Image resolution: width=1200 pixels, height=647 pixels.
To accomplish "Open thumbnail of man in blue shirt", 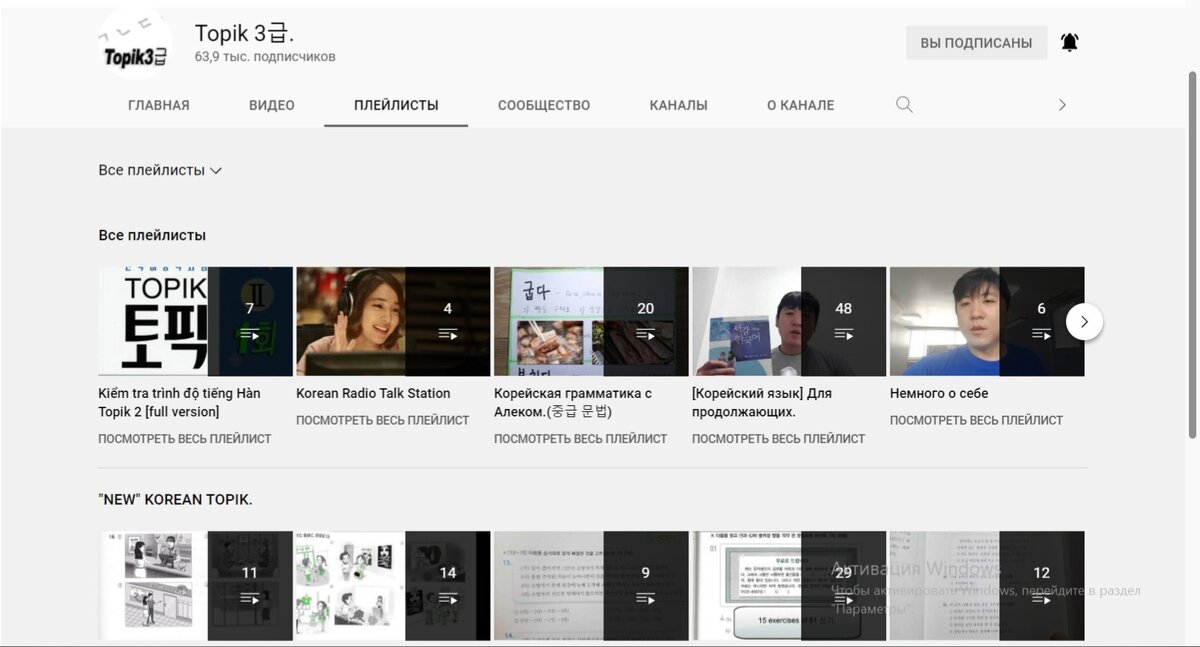I will (x=987, y=321).
